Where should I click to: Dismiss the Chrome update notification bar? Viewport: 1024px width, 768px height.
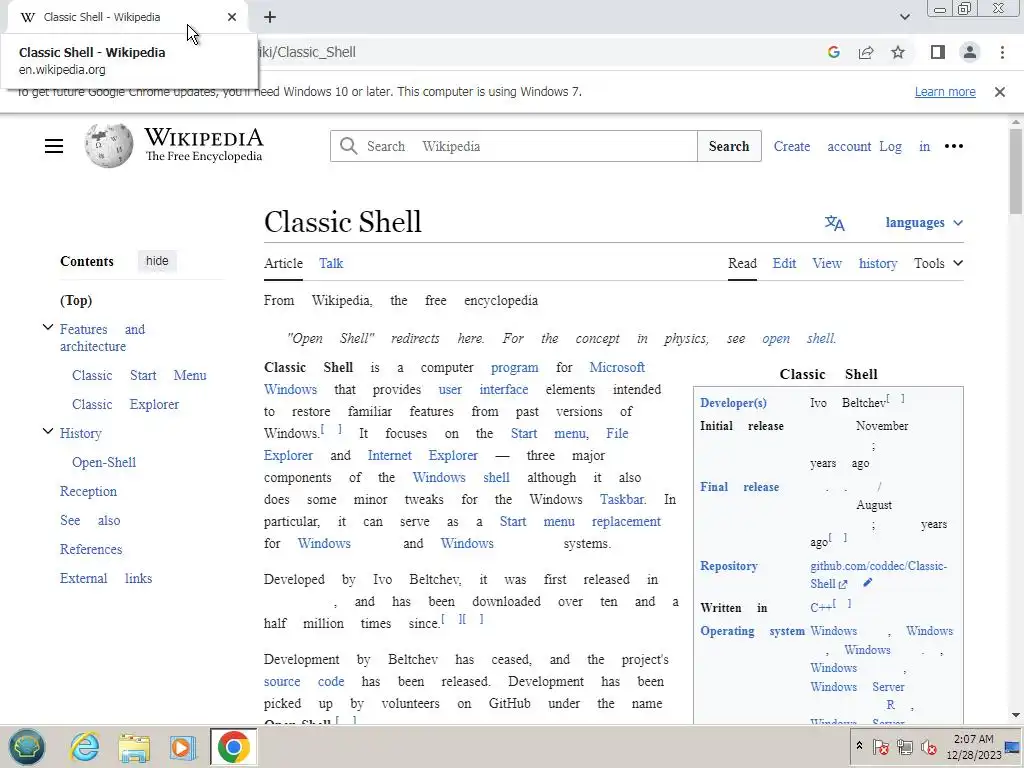1000,92
